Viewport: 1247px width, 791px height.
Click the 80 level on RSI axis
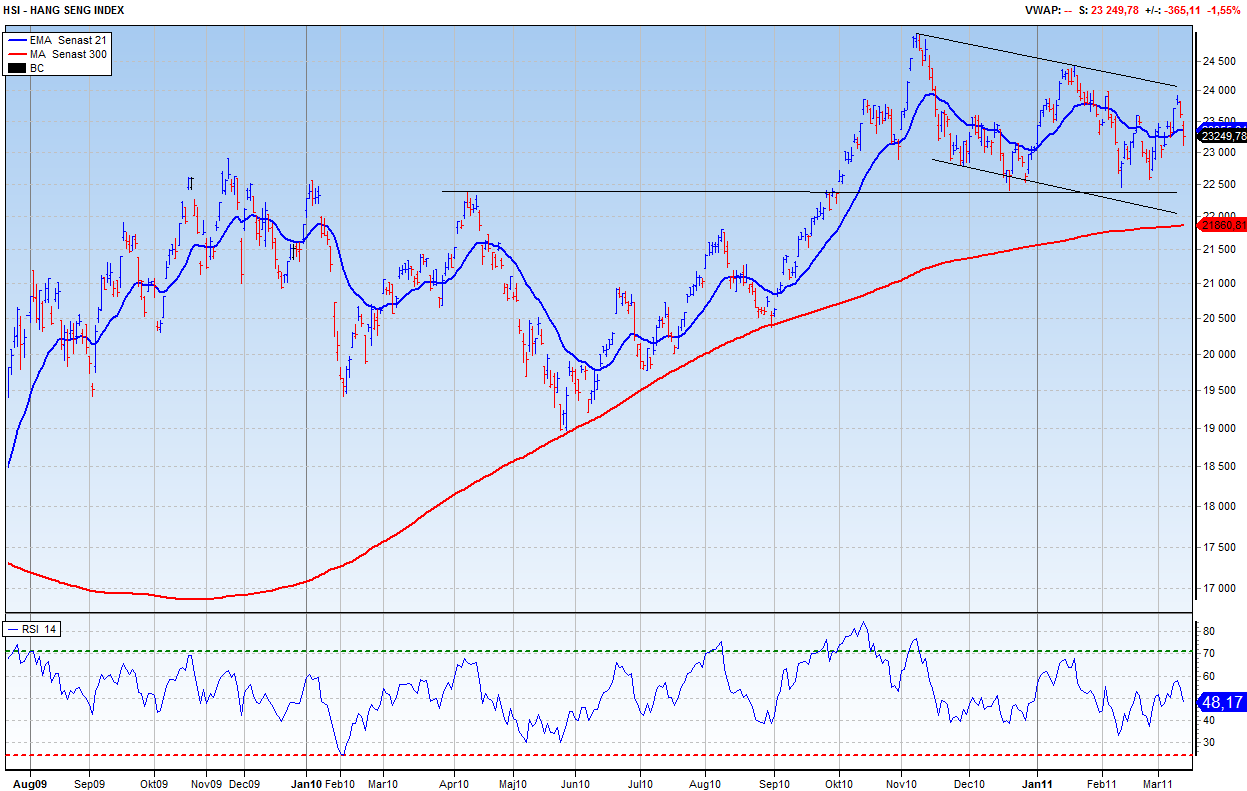[1208, 632]
